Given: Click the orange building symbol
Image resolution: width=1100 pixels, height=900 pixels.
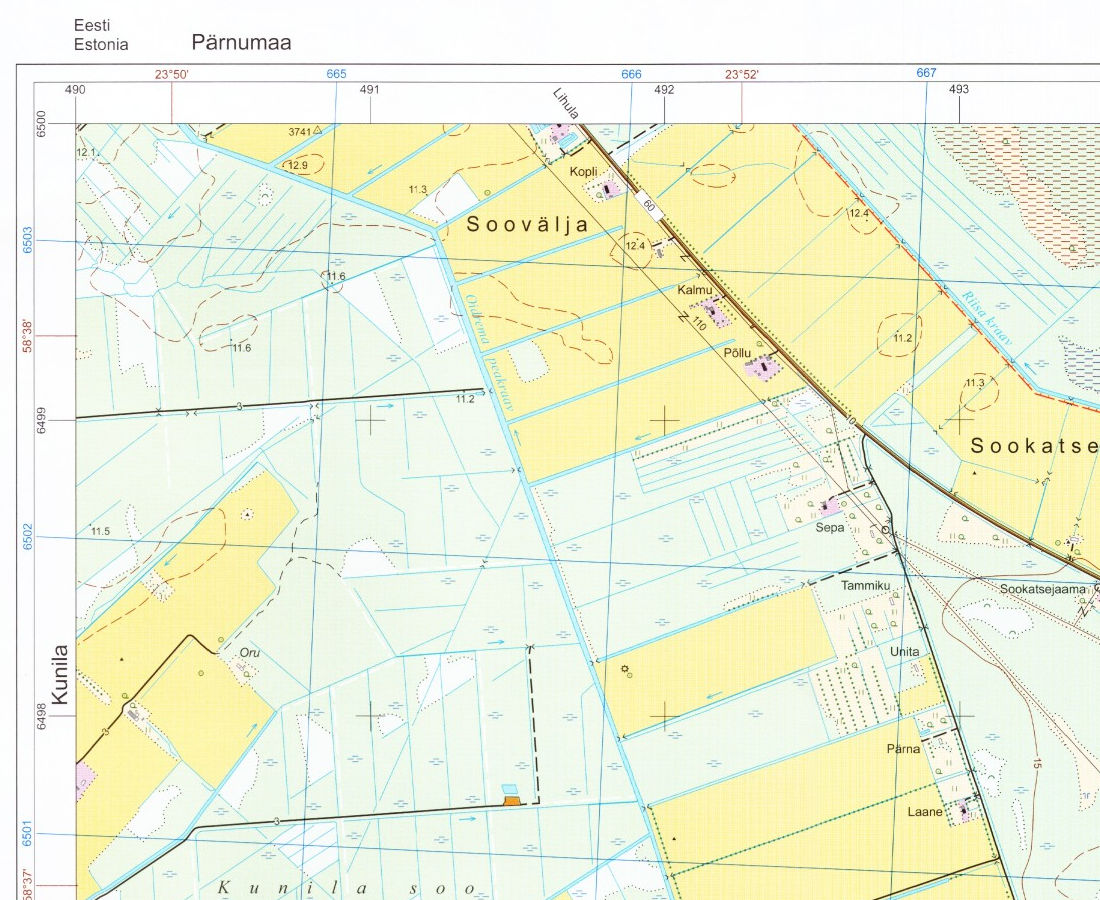Looking at the screenshot, I should pyautogui.click(x=512, y=800).
